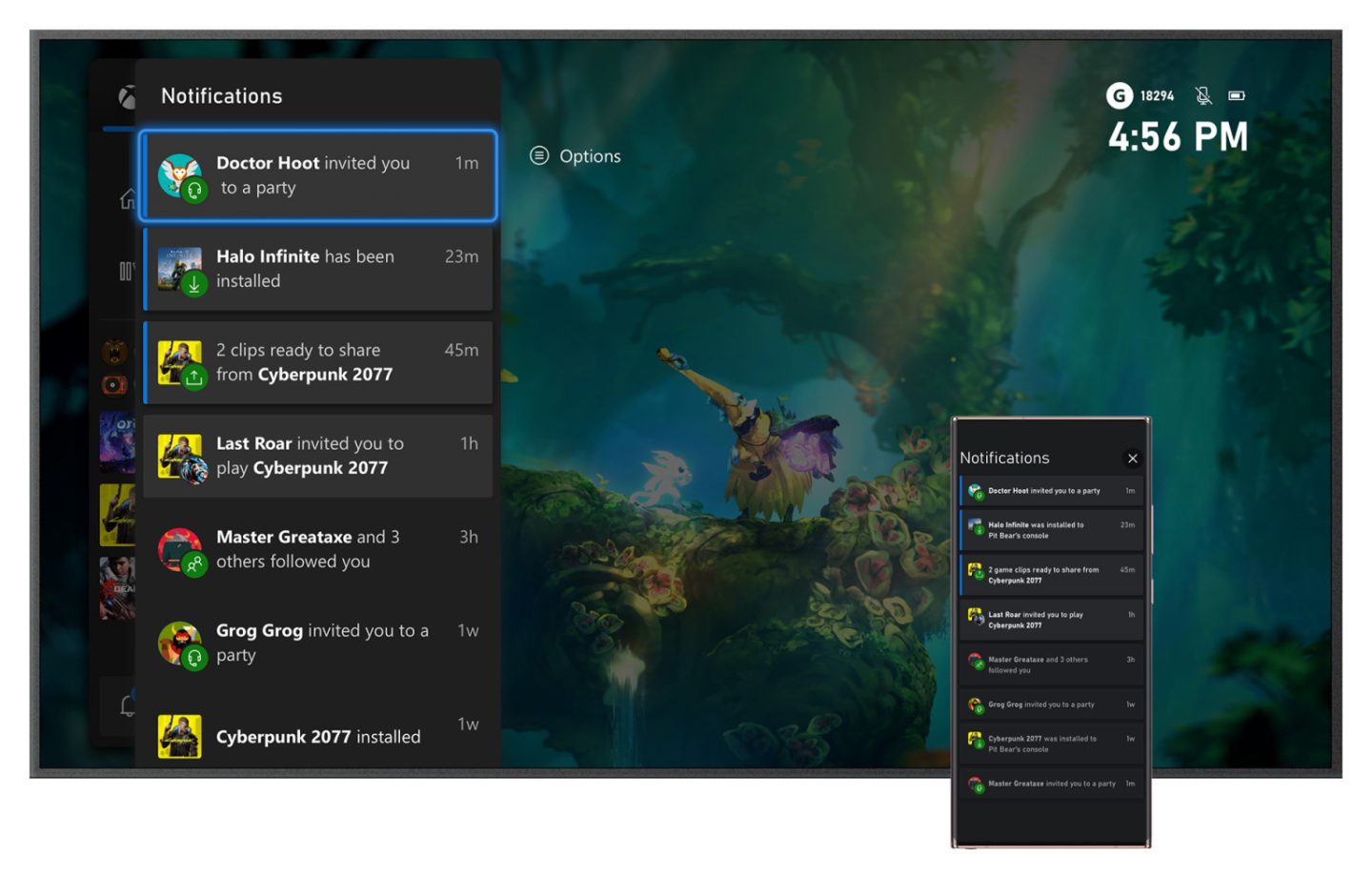1372x878 pixels.
Task: Accept Doctor Hoot's party invitation
Action: 317,175
